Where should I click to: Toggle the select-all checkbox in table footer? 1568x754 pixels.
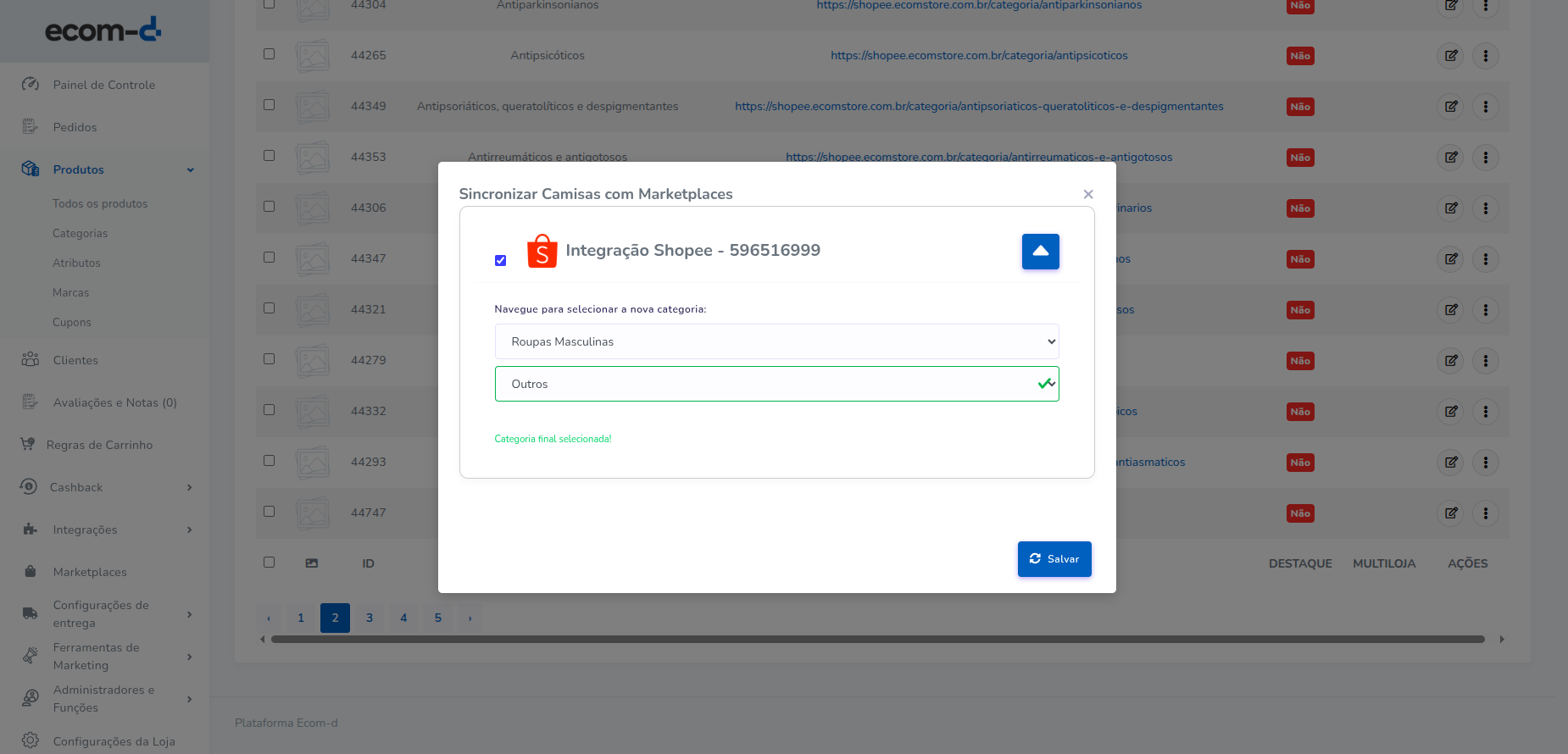point(269,563)
